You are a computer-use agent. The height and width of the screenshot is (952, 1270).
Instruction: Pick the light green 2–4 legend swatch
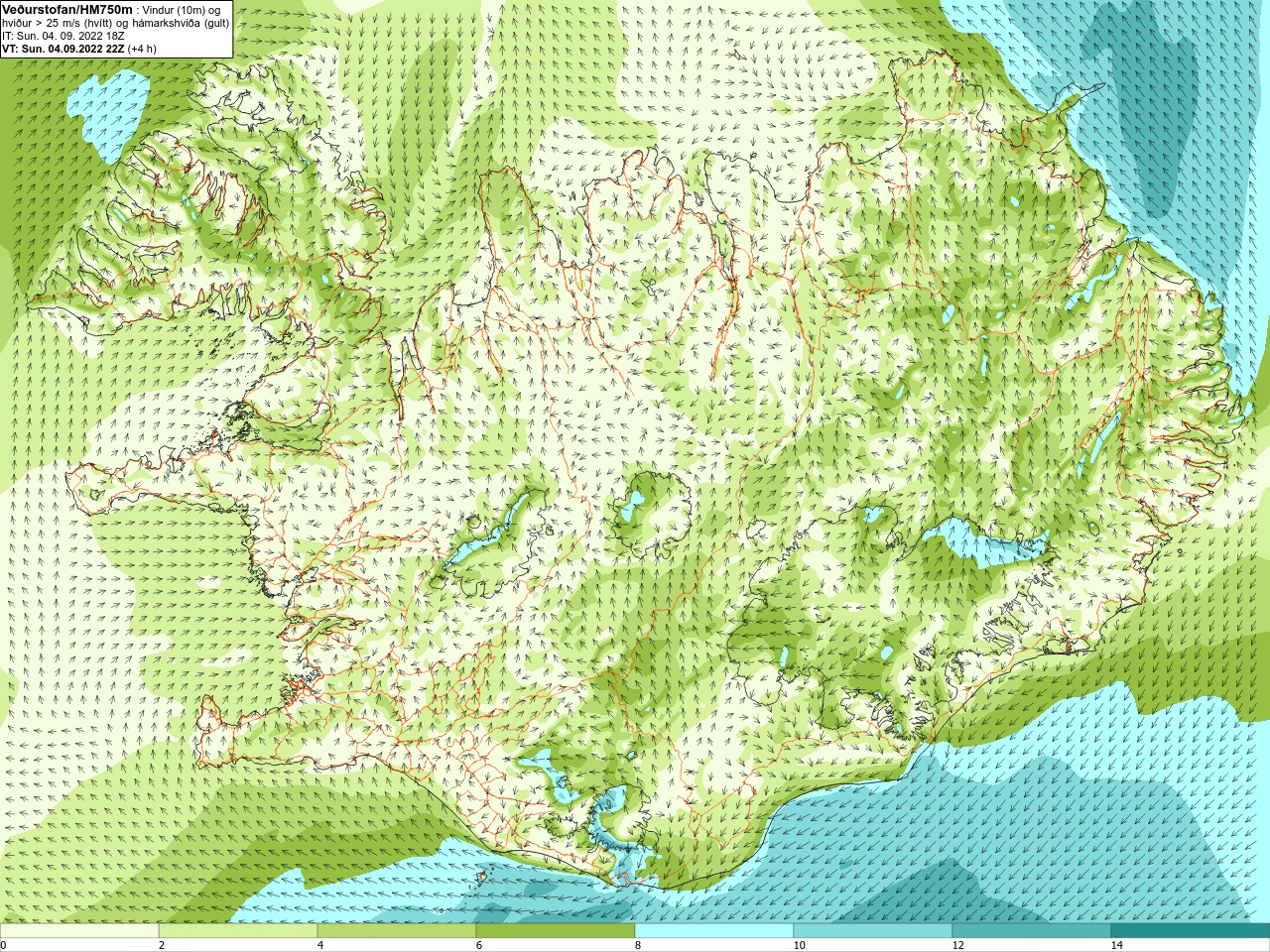[238, 931]
